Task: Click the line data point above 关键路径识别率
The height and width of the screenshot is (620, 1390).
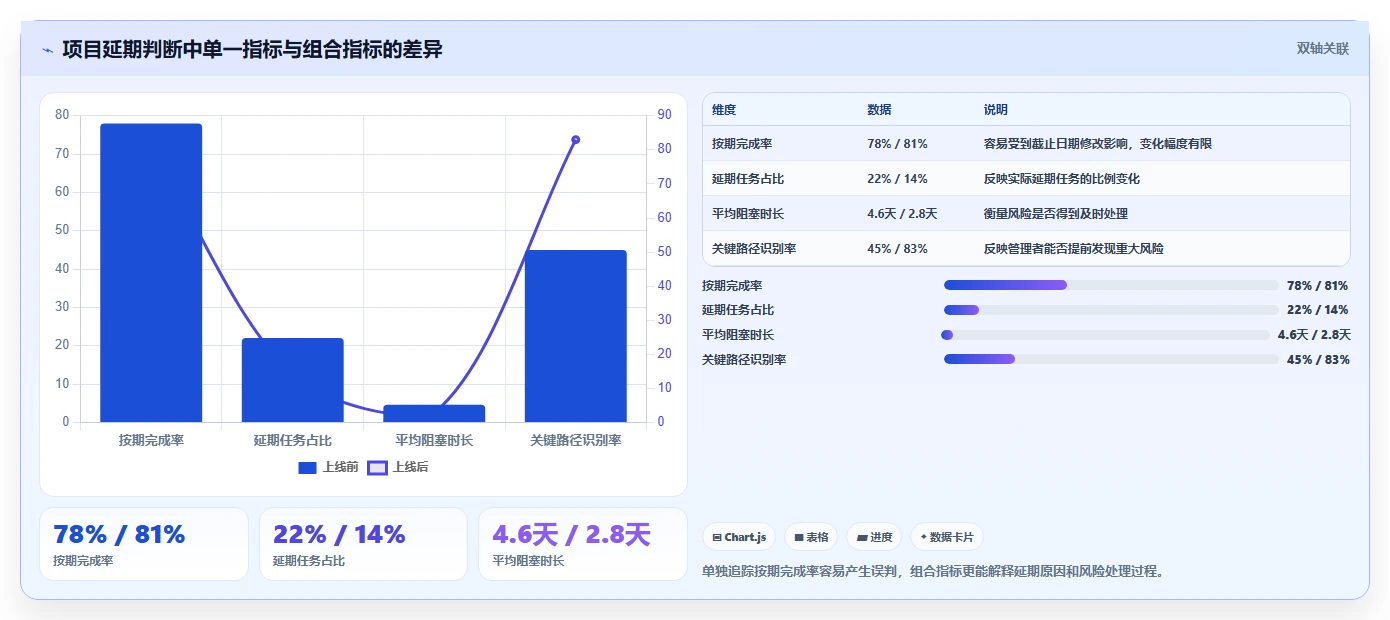Action: (x=576, y=139)
